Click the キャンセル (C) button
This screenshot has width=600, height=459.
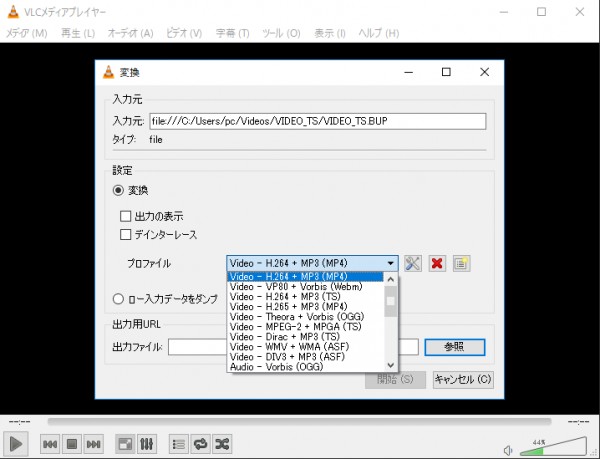coord(463,380)
